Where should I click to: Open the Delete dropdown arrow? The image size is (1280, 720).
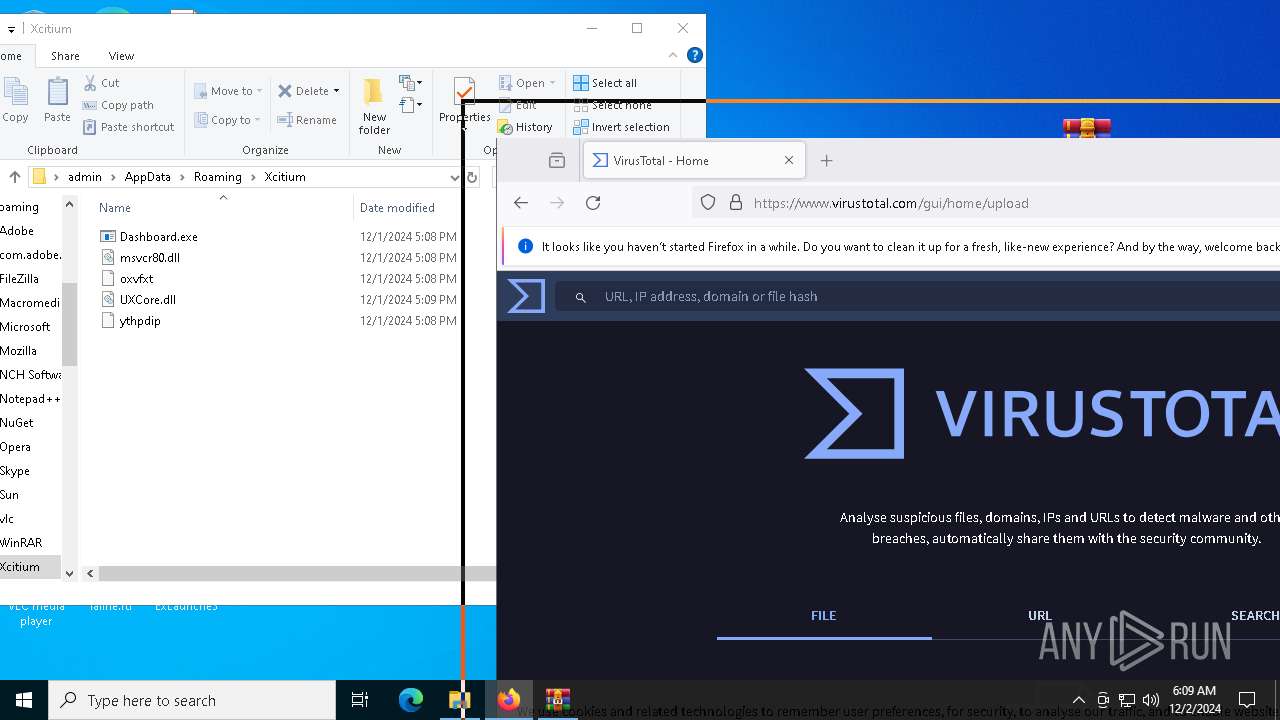(x=337, y=91)
